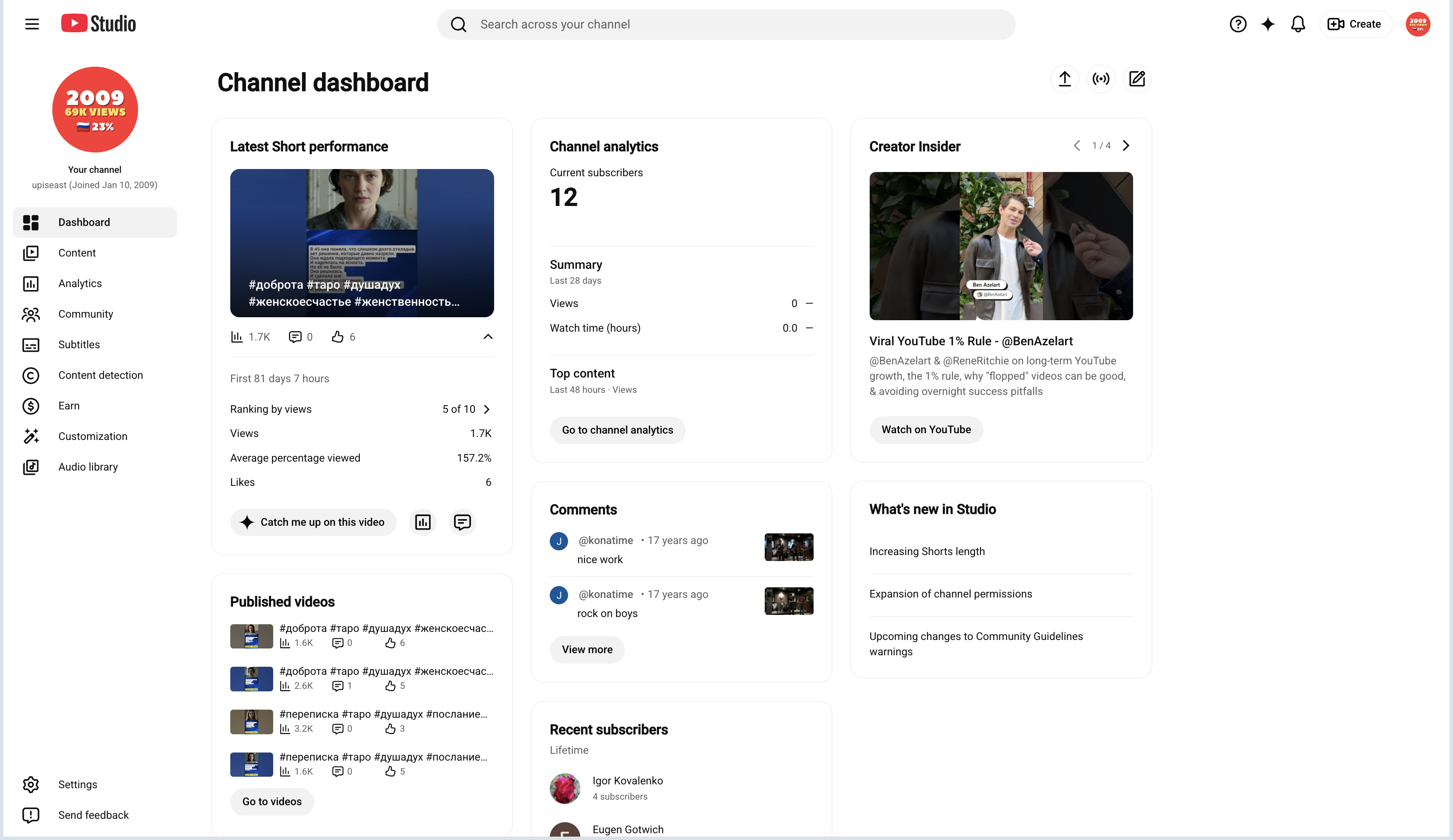Open Igor Kovalenko subscriber entry
Viewport: 1453px width, 840px height.
point(681,788)
